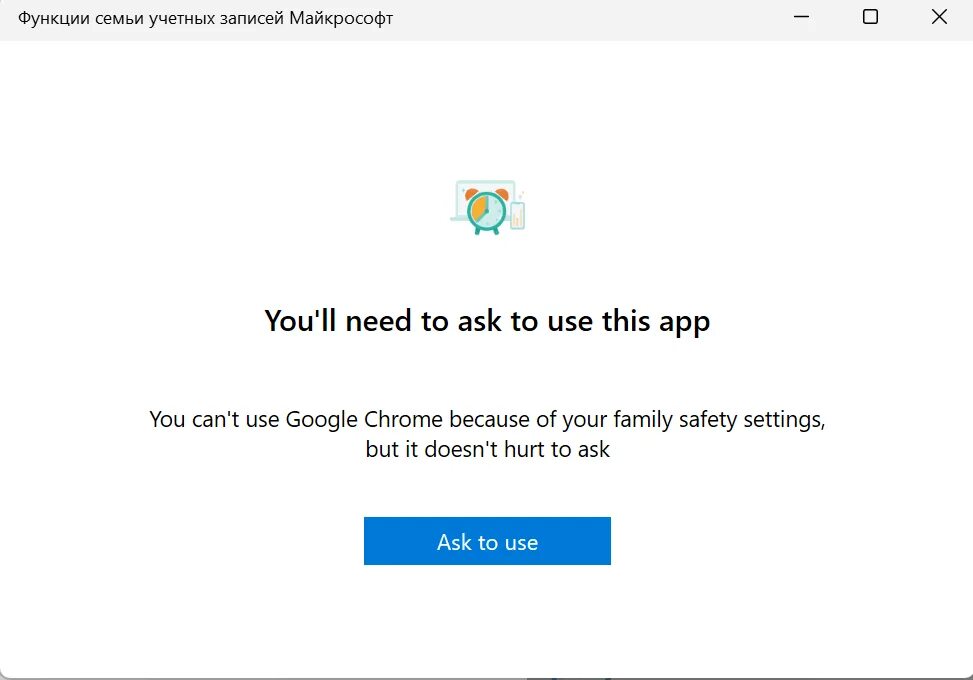Click the right orange alarm bell
The image size is (973, 680).
(502, 193)
